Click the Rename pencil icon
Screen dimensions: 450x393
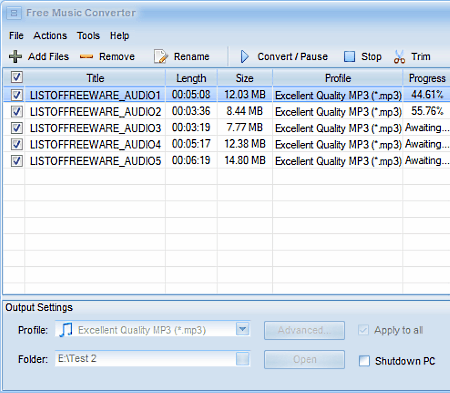coord(161,57)
